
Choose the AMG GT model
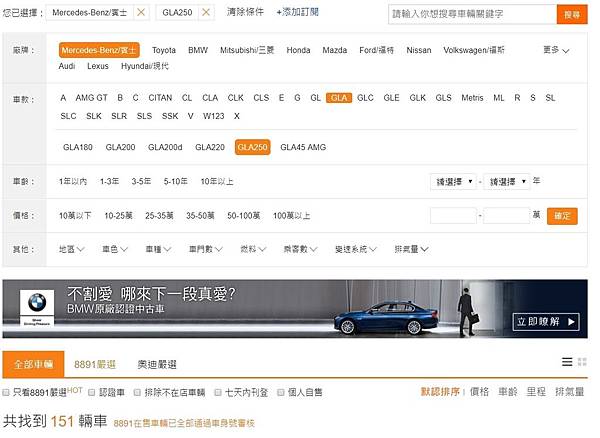(x=91, y=98)
